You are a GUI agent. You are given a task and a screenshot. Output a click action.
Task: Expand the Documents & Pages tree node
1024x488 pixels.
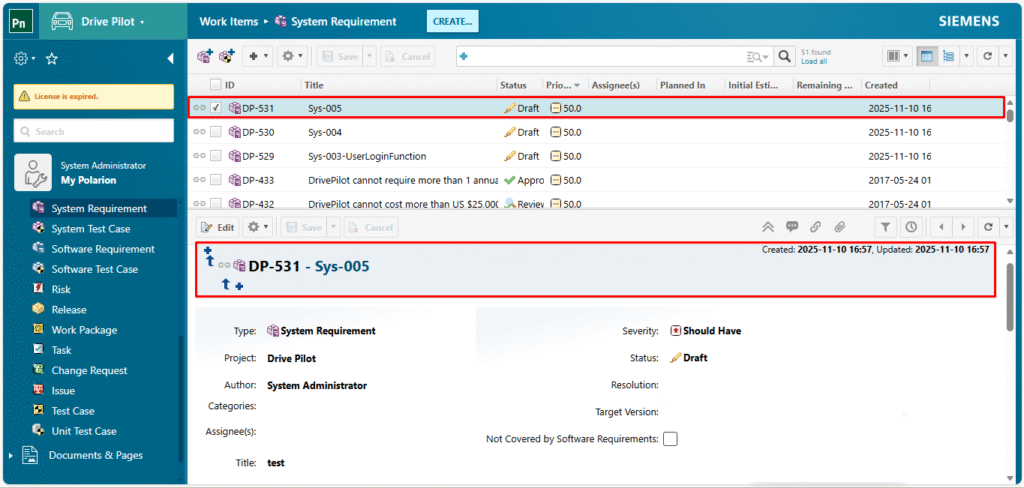click(x=11, y=456)
